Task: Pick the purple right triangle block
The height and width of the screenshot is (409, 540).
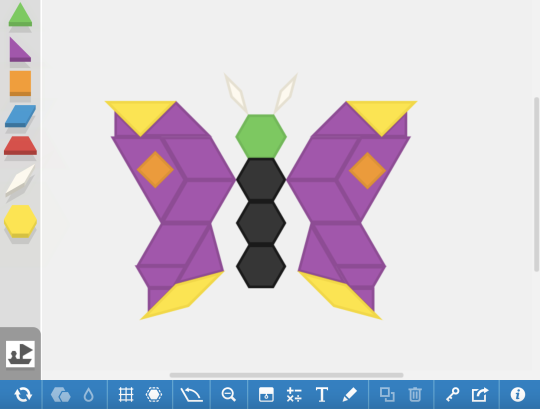Action: pos(20,50)
